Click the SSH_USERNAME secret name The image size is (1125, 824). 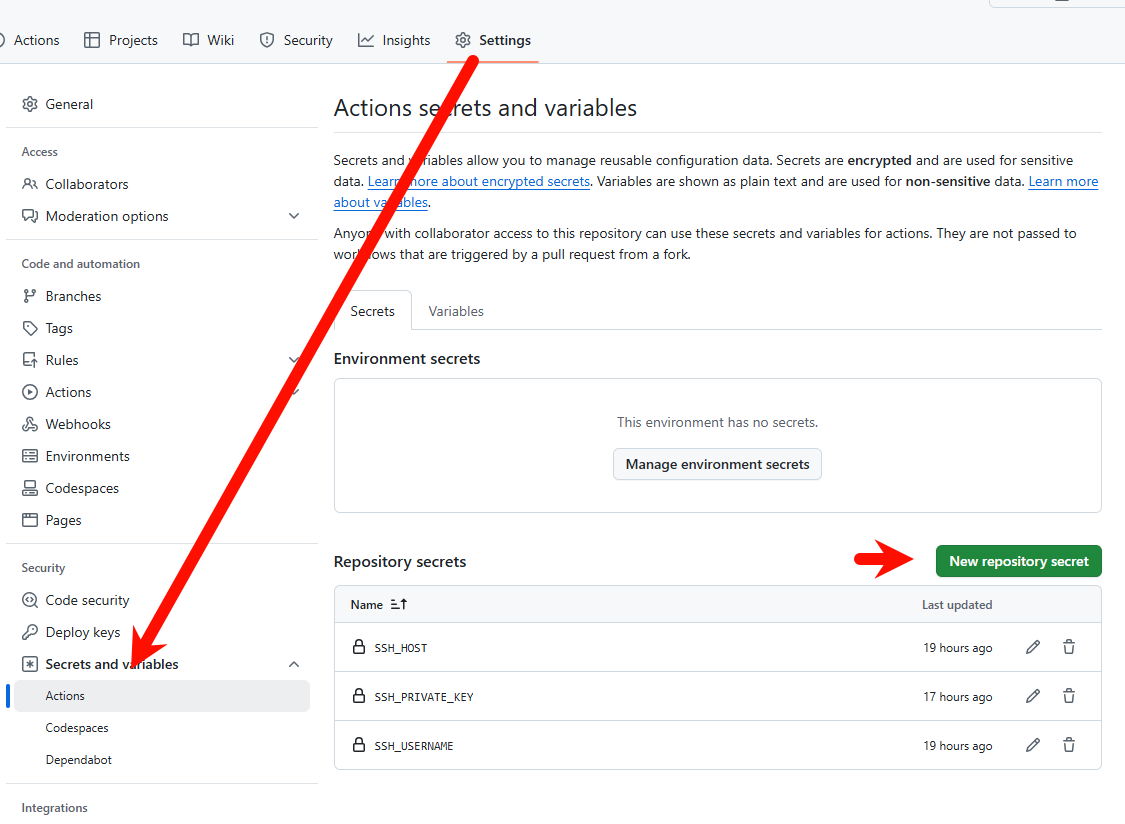pyautogui.click(x=413, y=746)
